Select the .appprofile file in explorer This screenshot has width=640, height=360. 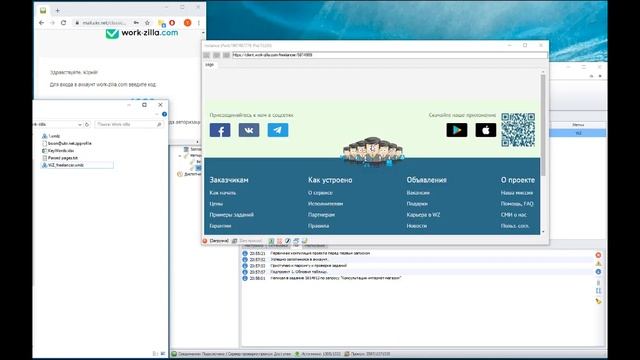(x=67, y=143)
